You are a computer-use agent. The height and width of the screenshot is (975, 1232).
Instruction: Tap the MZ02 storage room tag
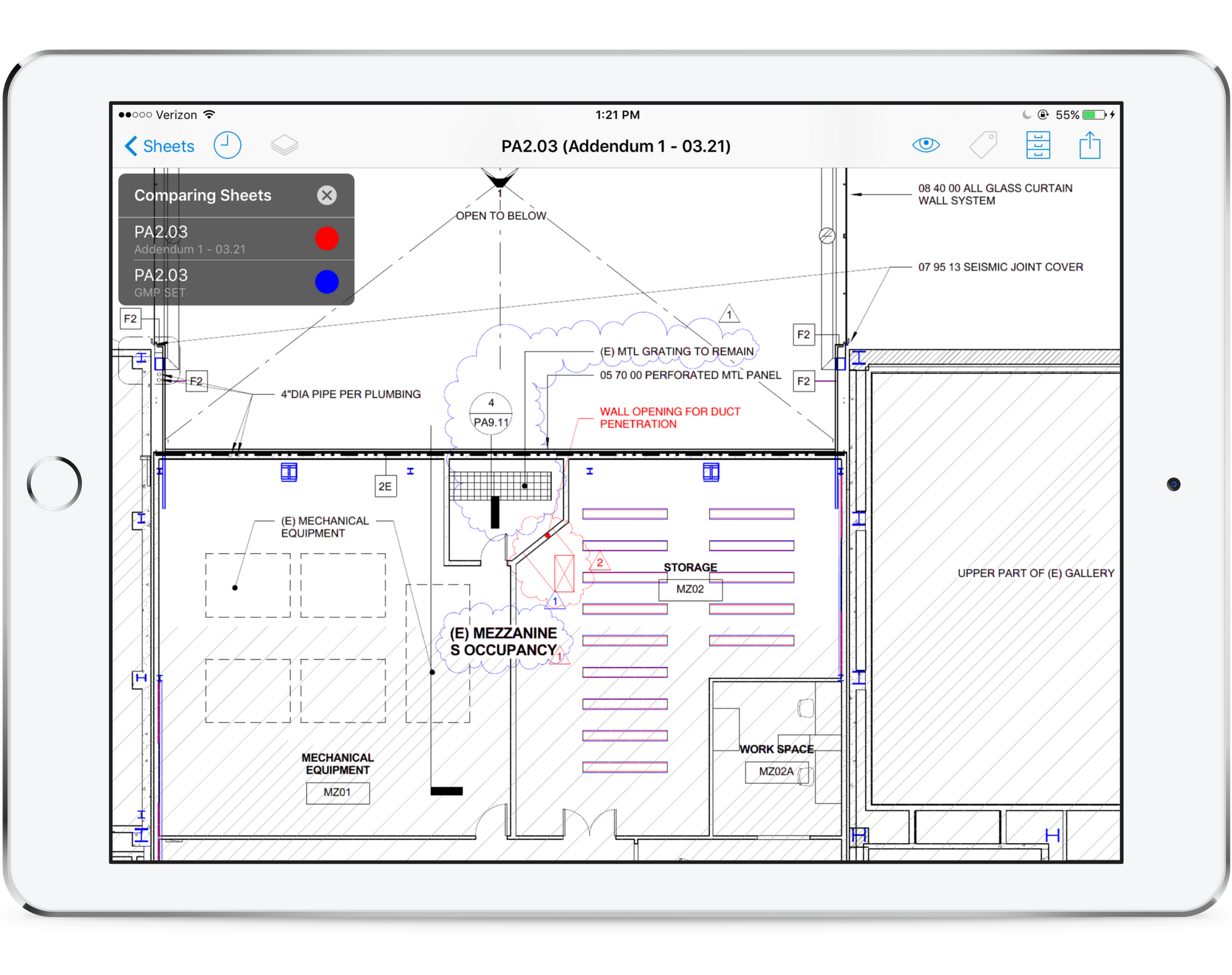[690, 589]
